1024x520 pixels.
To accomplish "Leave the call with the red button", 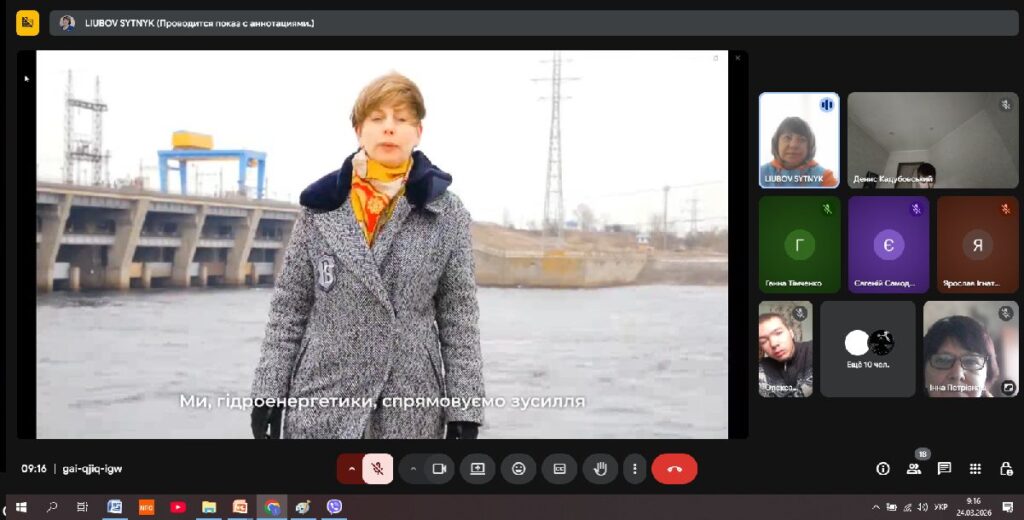I will (x=674, y=468).
